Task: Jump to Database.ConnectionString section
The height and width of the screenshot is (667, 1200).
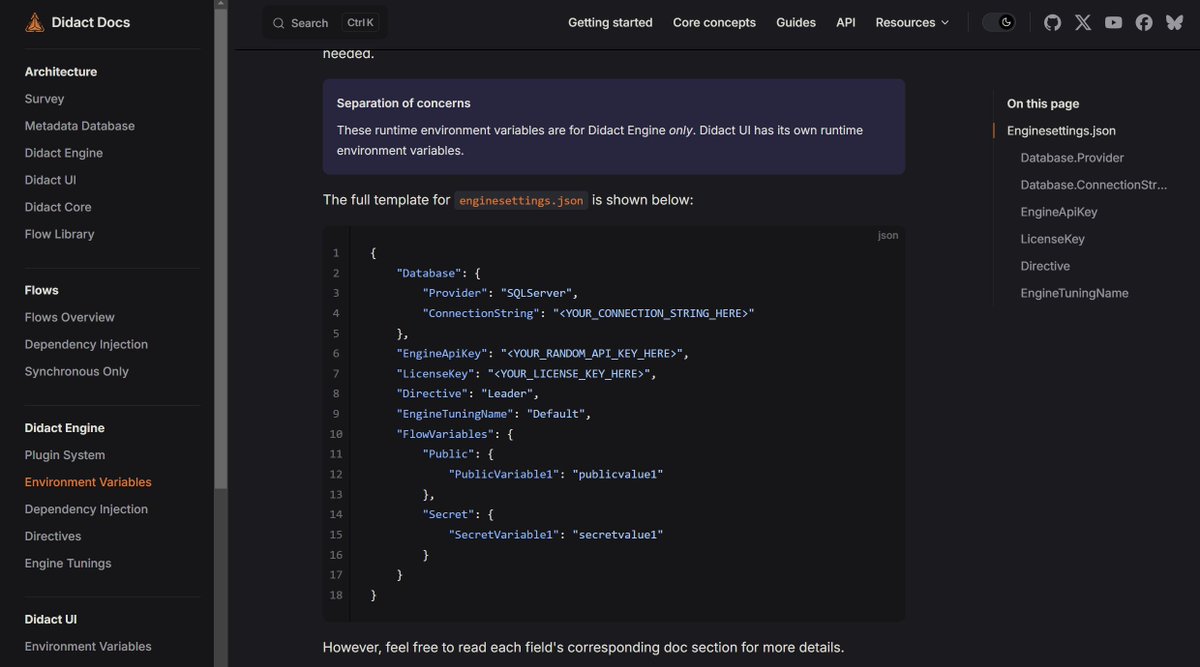Action: pyautogui.click(x=1094, y=185)
